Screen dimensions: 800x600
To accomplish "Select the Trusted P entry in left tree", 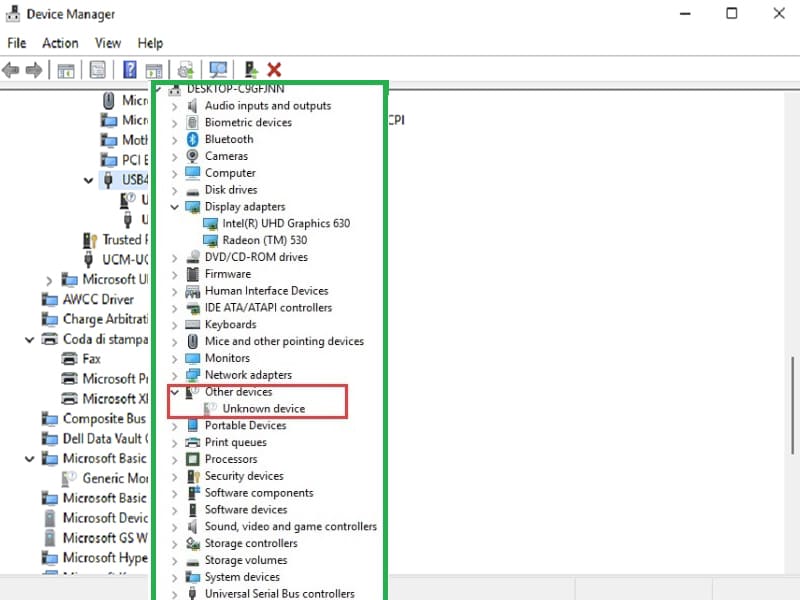I will click(126, 240).
